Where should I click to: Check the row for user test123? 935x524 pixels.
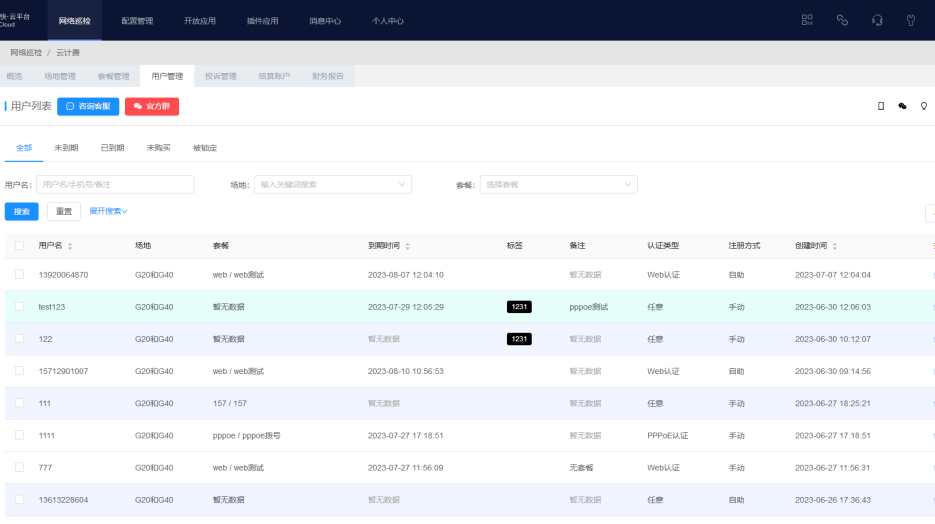click(20, 306)
